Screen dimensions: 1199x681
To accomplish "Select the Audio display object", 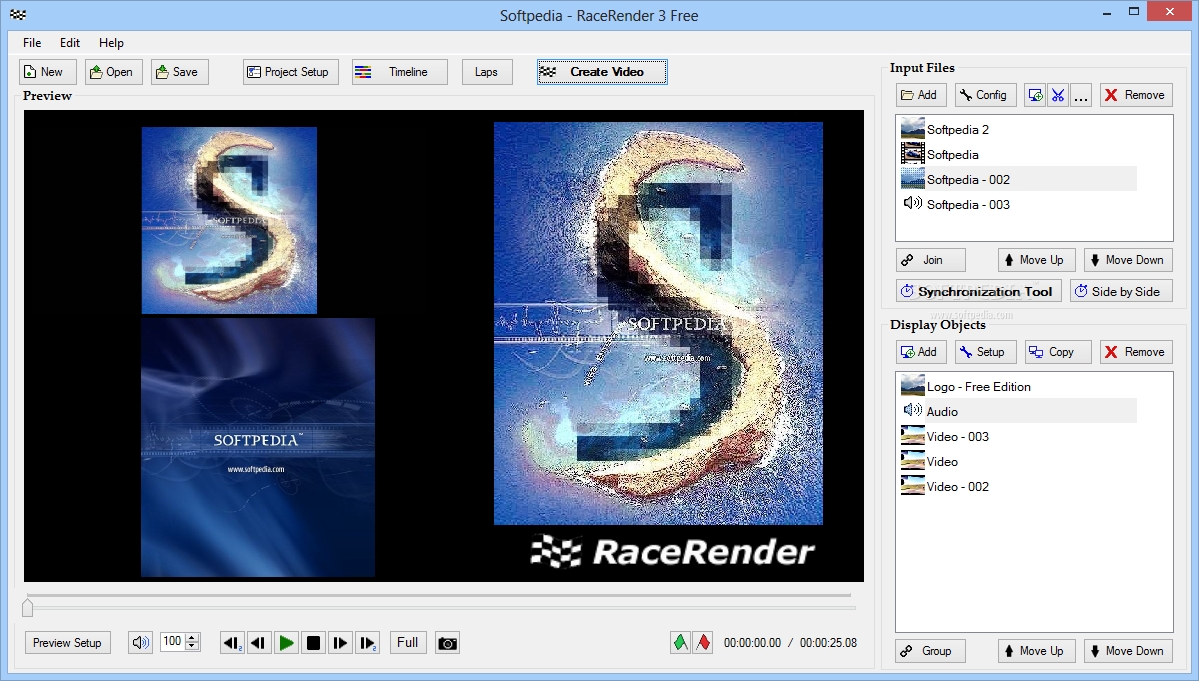I will (x=1019, y=411).
